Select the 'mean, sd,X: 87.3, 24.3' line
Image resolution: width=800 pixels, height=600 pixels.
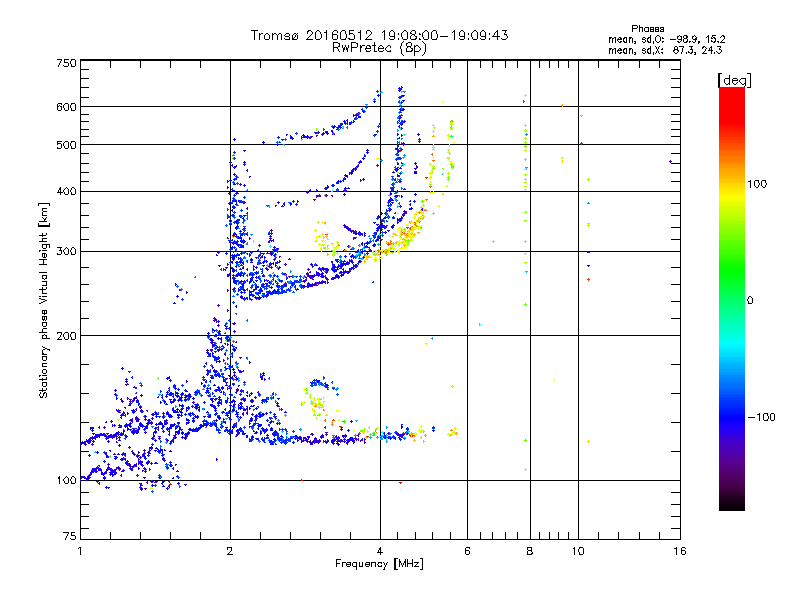665,50
